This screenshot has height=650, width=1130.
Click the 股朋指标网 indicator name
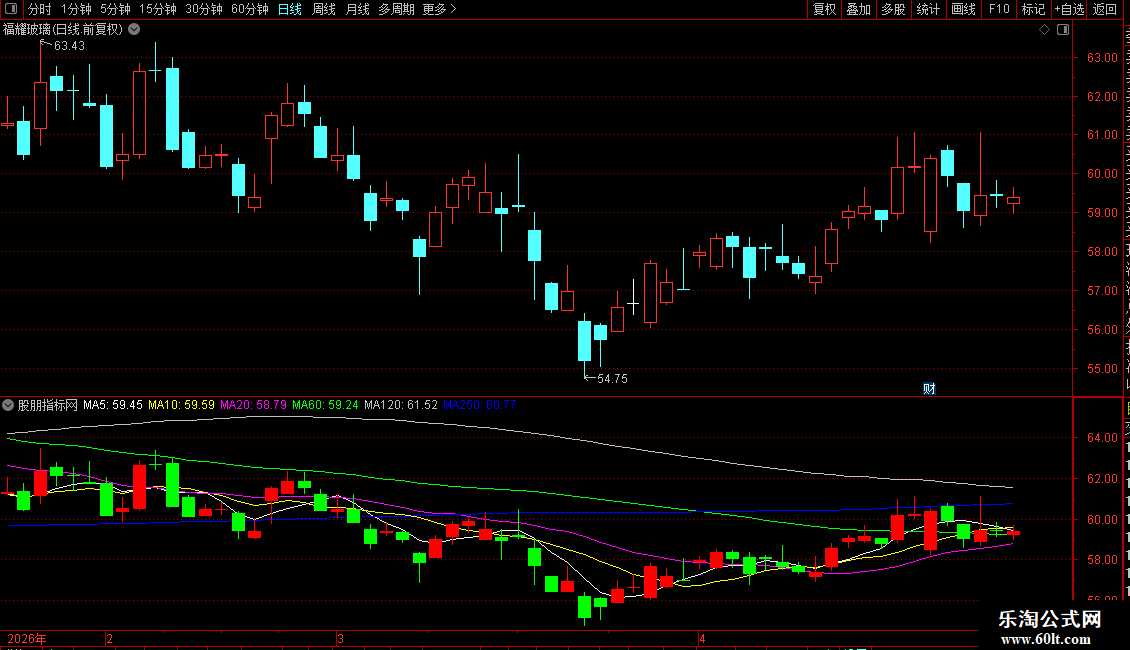click(x=48, y=405)
